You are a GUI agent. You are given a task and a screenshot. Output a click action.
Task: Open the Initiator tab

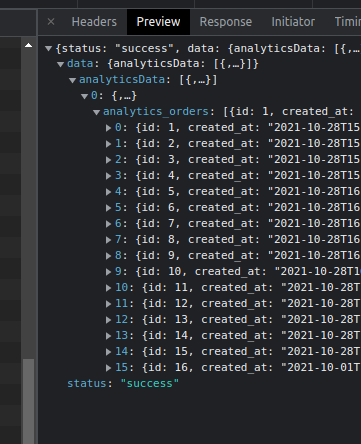[293, 22]
